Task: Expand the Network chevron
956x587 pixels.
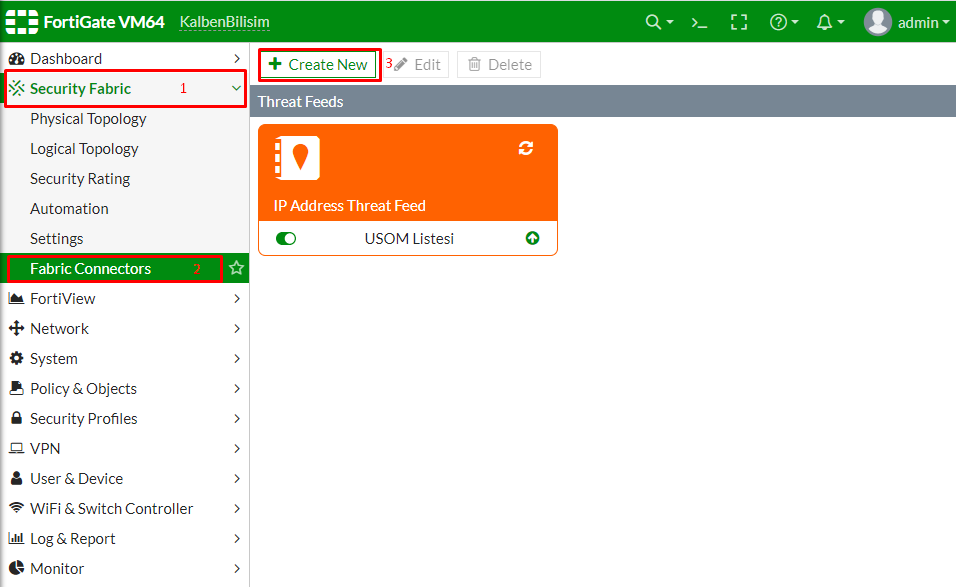Action: [x=237, y=329]
